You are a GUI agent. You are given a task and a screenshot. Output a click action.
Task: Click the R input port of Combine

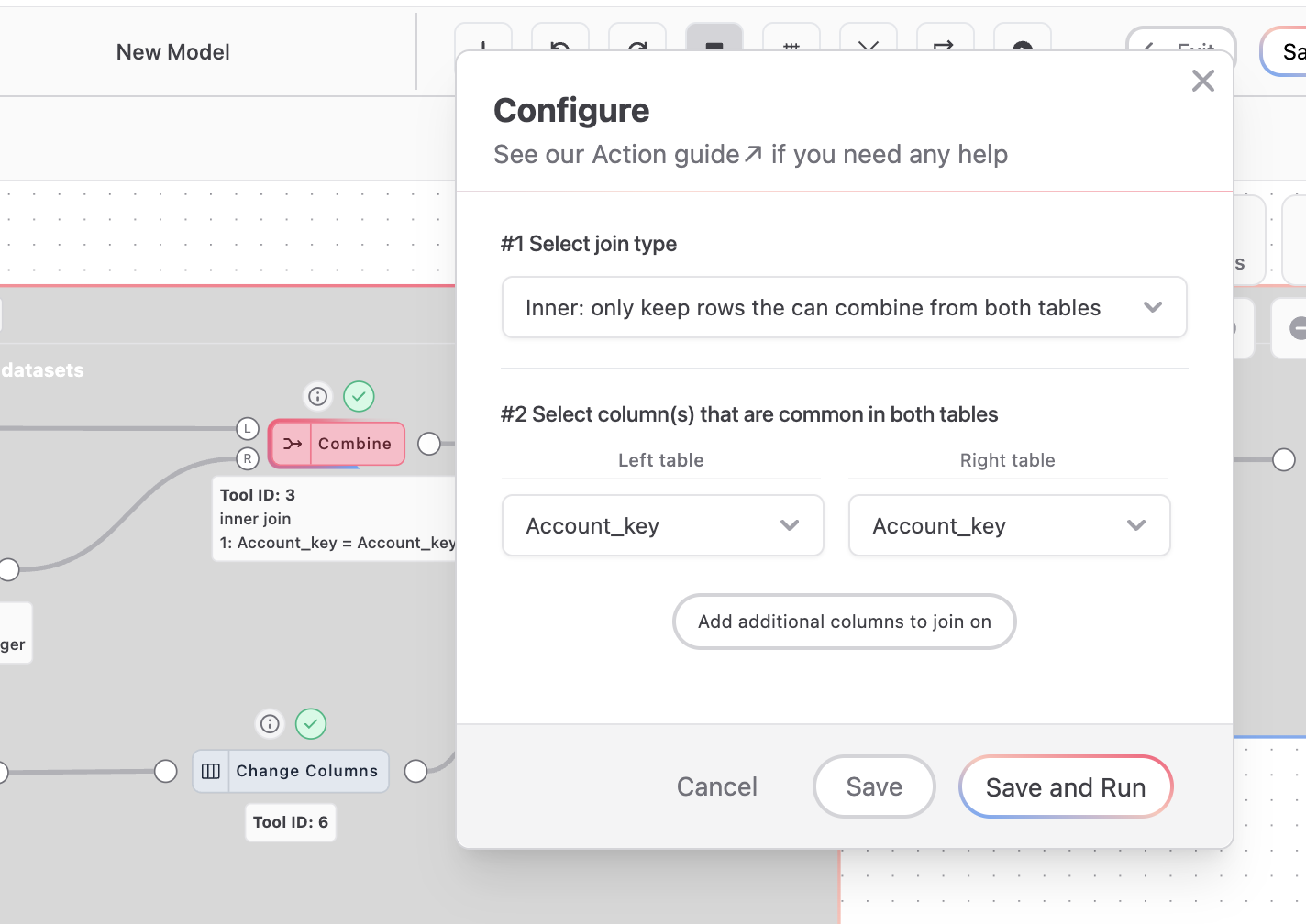pyautogui.click(x=248, y=458)
